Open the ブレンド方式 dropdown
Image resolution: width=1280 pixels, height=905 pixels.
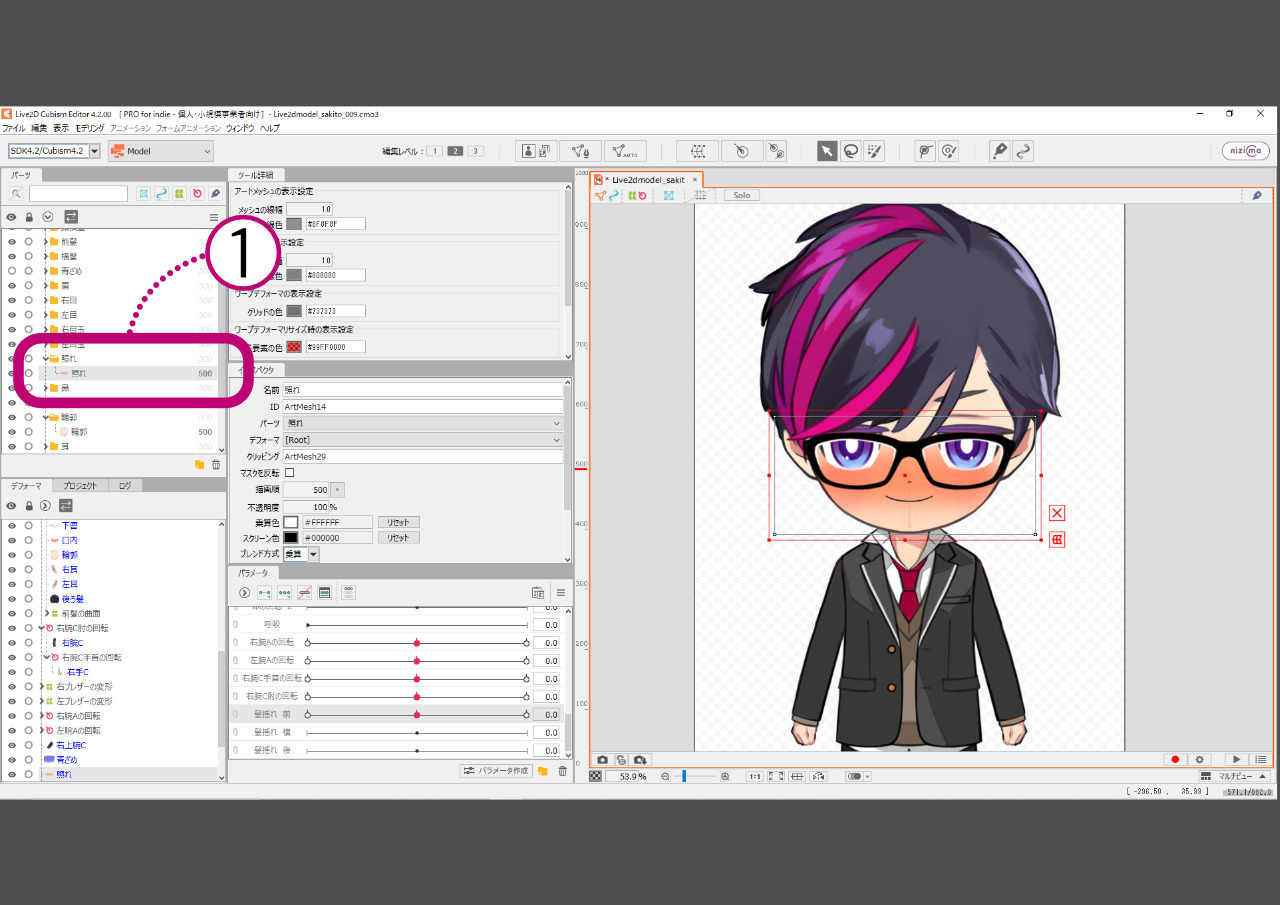point(313,554)
